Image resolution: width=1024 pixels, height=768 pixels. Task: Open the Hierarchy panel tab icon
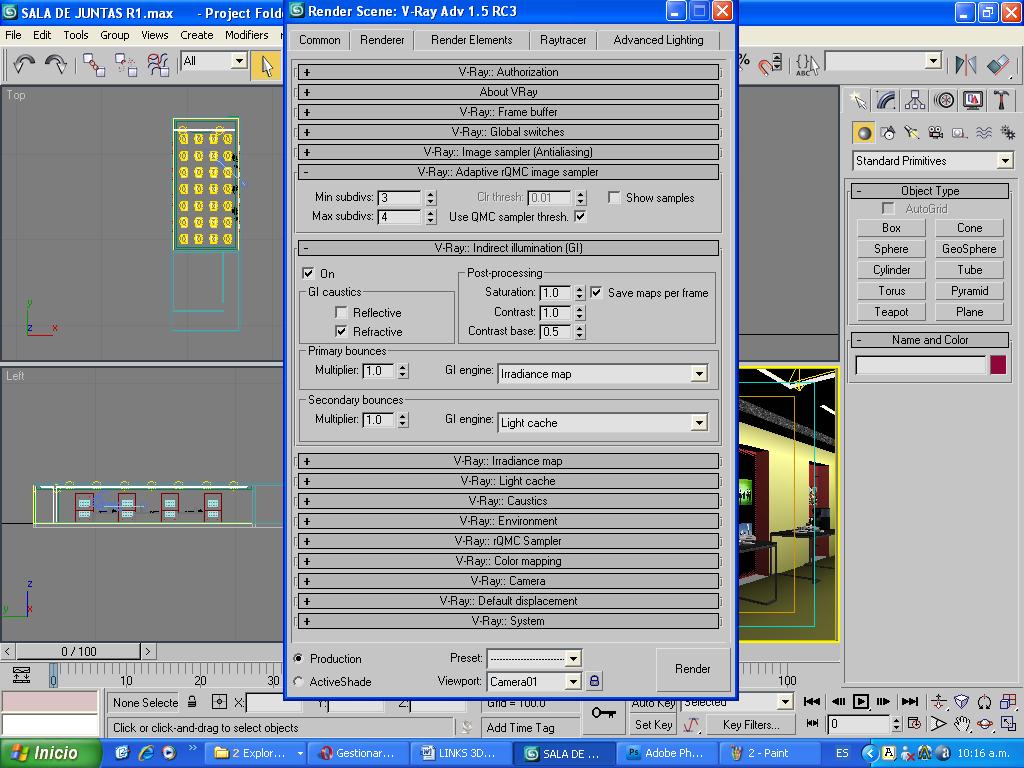click(915, 100)
